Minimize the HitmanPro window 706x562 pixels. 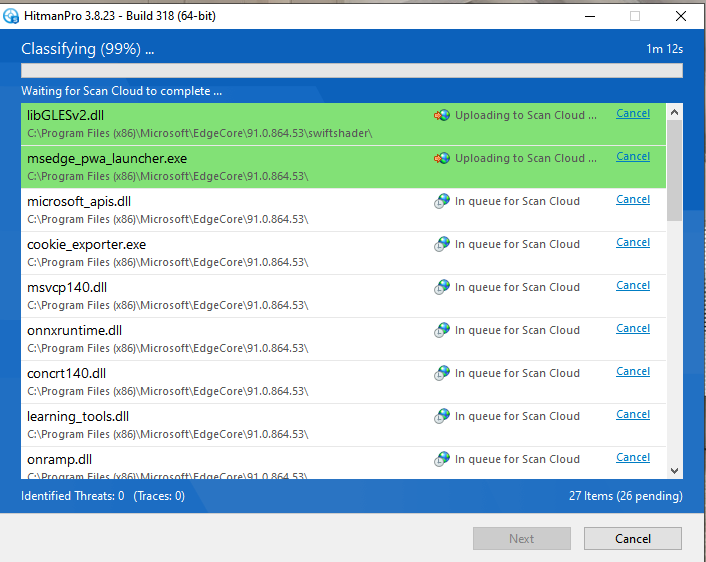(x=590, y=16)
